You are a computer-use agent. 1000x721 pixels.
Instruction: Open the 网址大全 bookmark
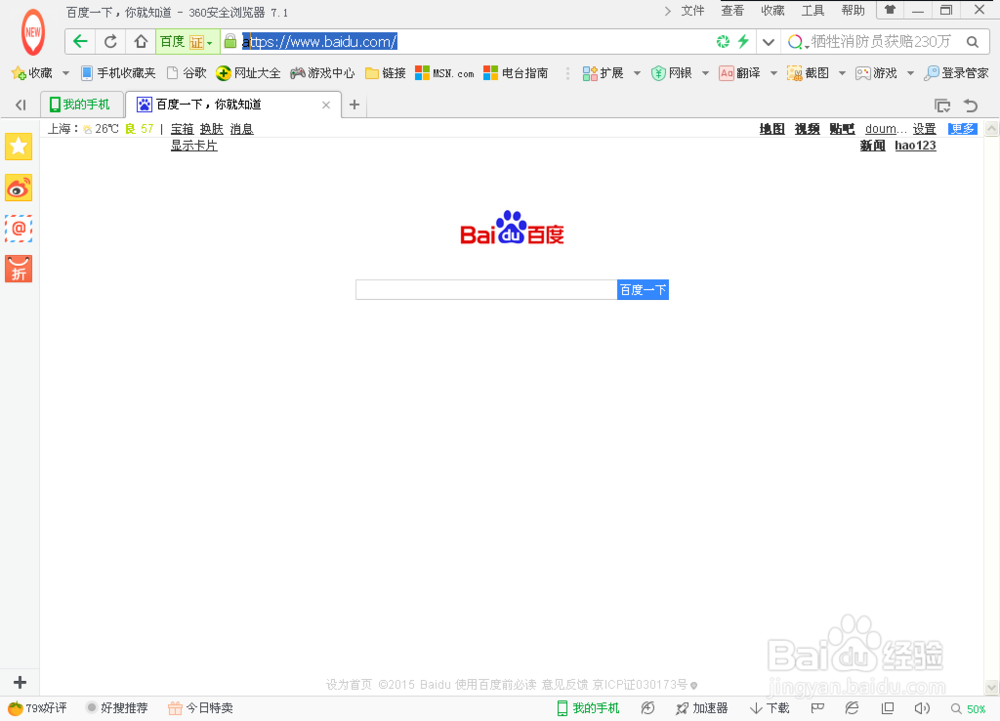click(x=249, y=73)
